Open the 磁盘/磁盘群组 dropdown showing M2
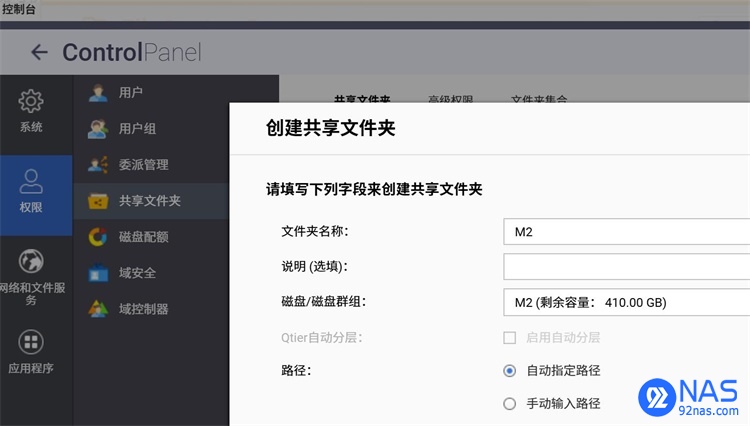 627,302
